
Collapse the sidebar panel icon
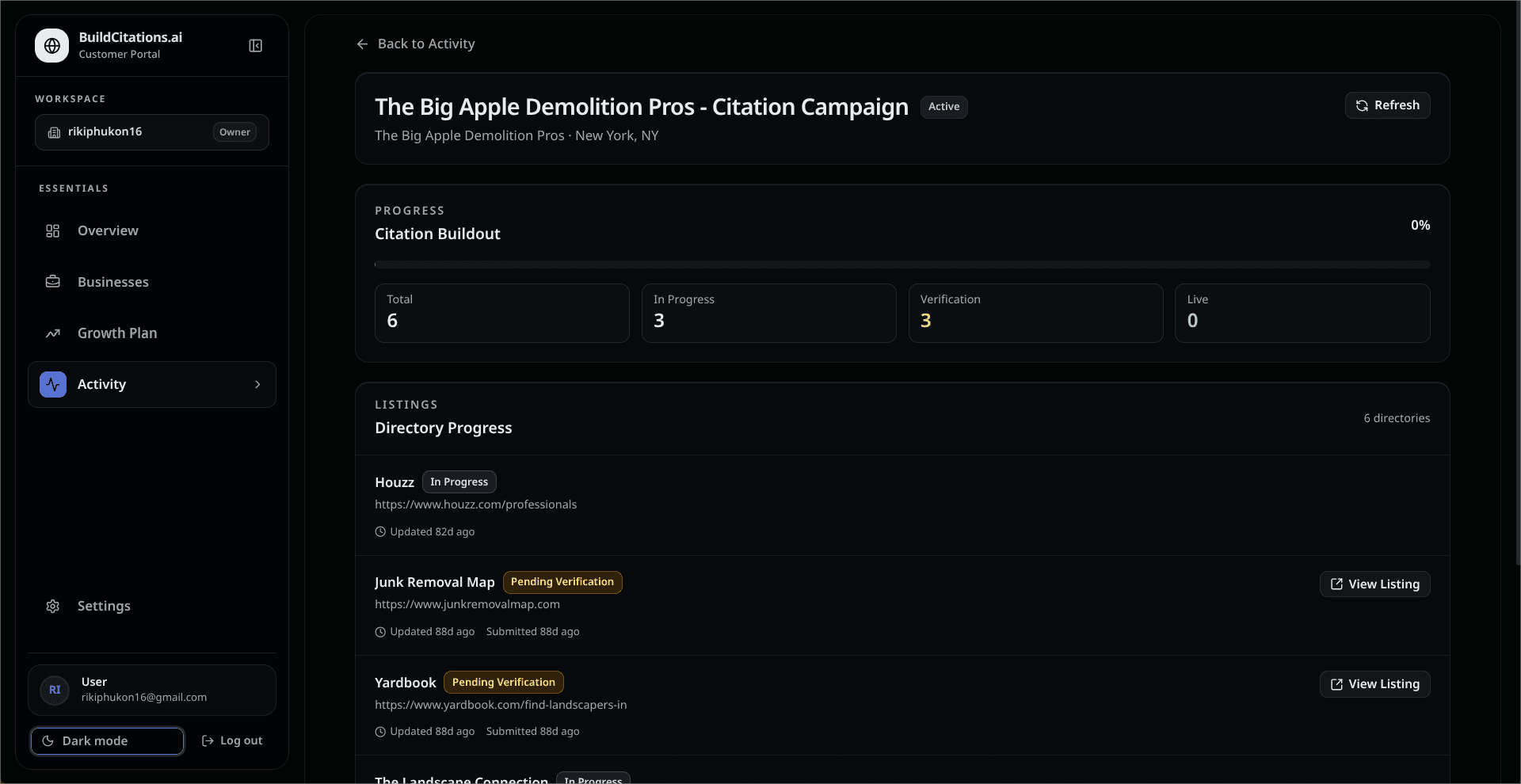point(256,46)
